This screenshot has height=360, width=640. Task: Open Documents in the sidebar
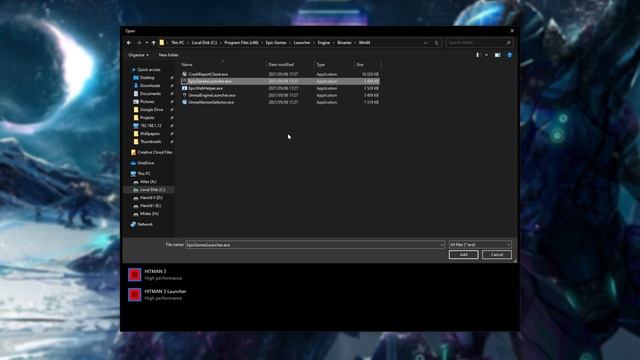pos(150,93)
